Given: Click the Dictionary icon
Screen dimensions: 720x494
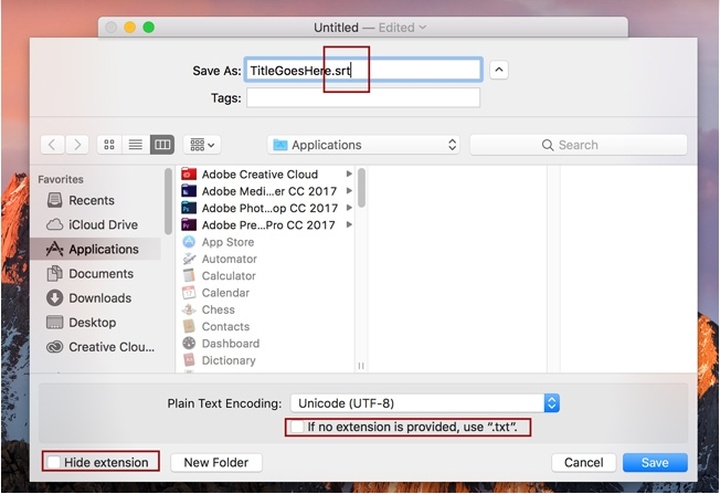Looking at the screenshot, I should pos(189,360).
